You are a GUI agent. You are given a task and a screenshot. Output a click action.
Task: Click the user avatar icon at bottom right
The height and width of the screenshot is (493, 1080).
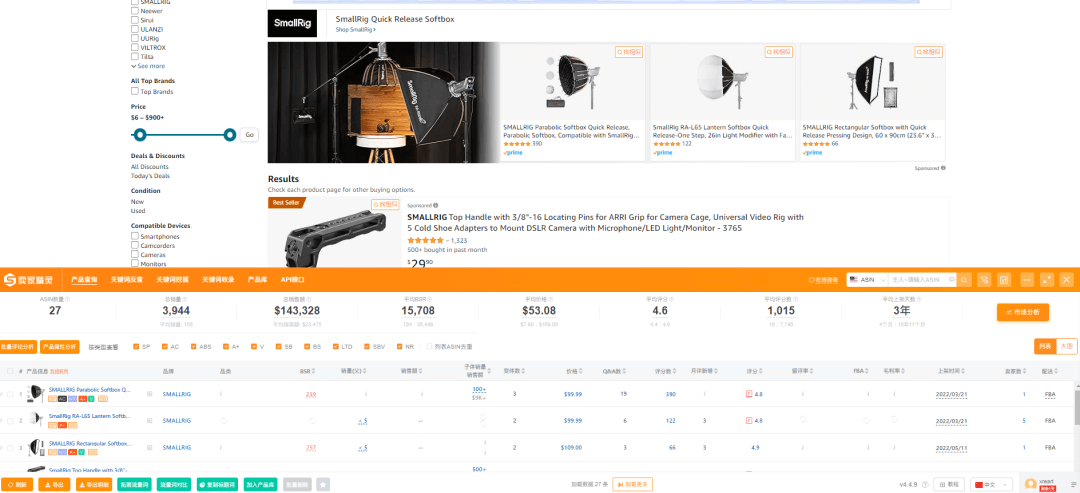[1031, 484]
